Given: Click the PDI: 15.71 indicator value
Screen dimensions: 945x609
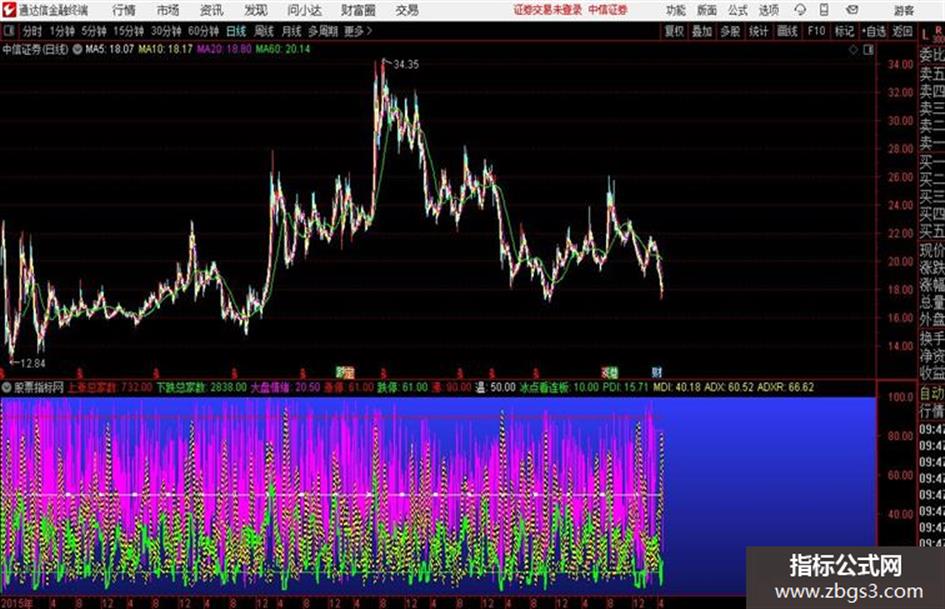Looking at the screenshot, I should tap(626, 387).
